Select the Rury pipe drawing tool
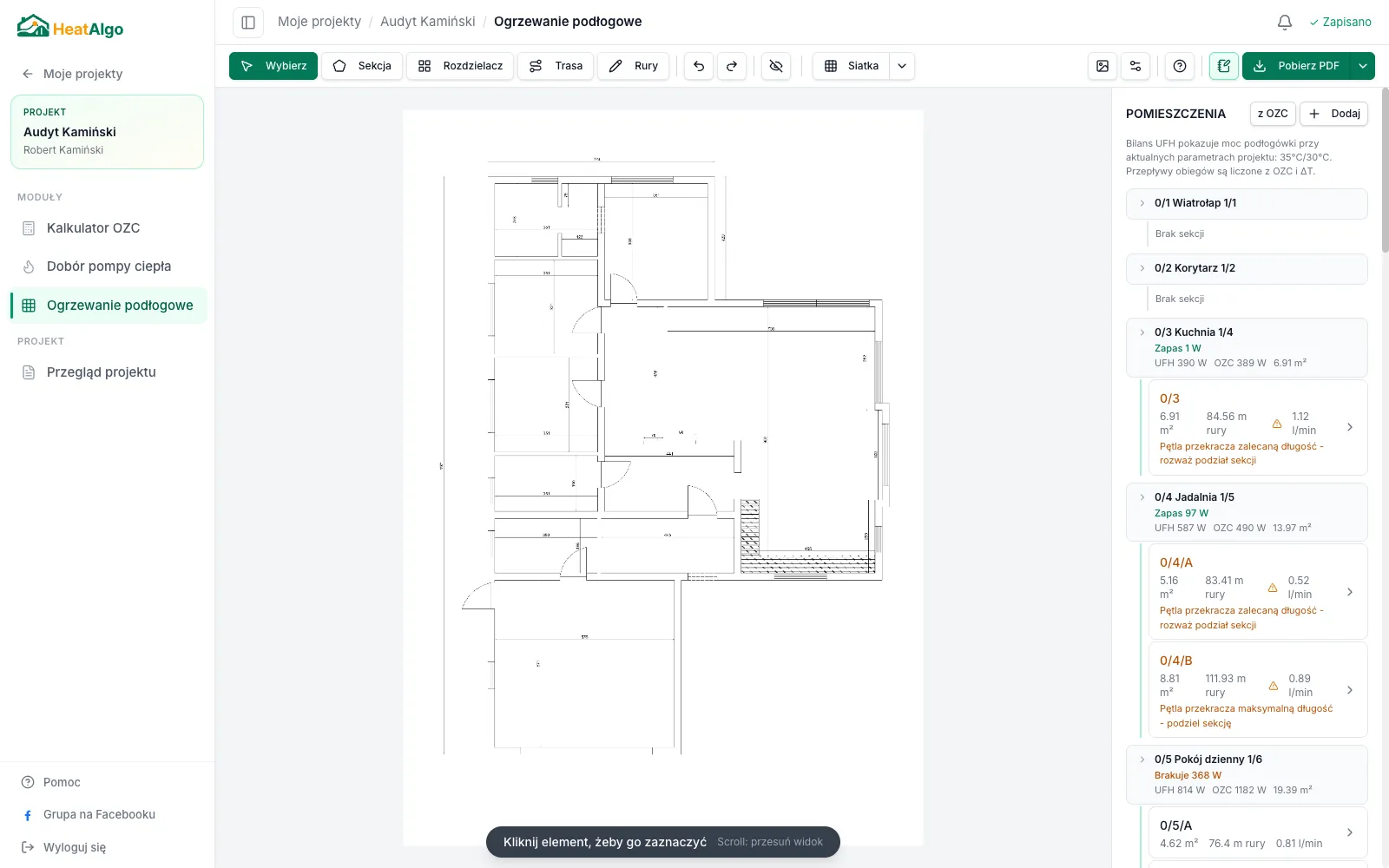 point(634,66)
